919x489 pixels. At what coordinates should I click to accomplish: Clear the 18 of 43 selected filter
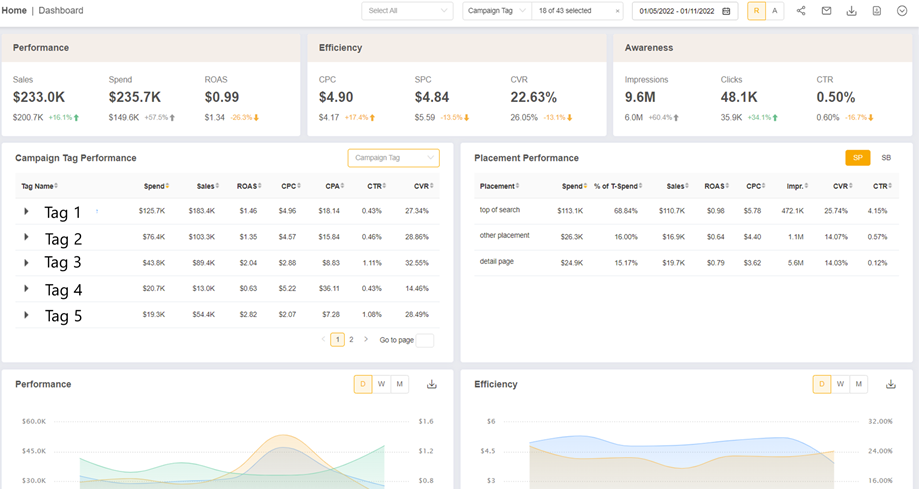coord(617,11)
